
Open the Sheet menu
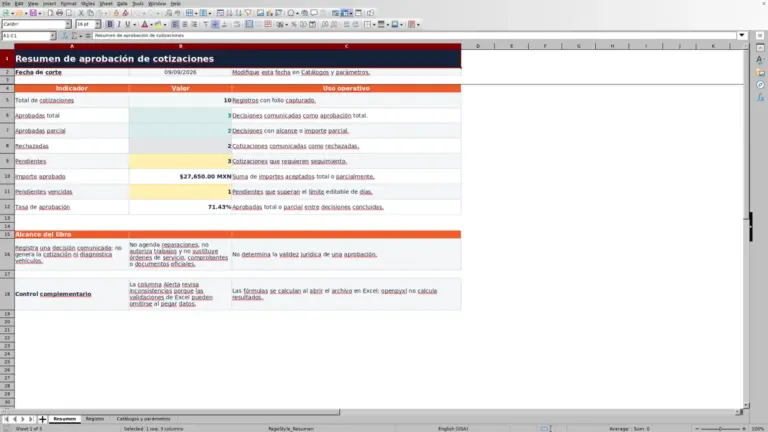(106, 3)
